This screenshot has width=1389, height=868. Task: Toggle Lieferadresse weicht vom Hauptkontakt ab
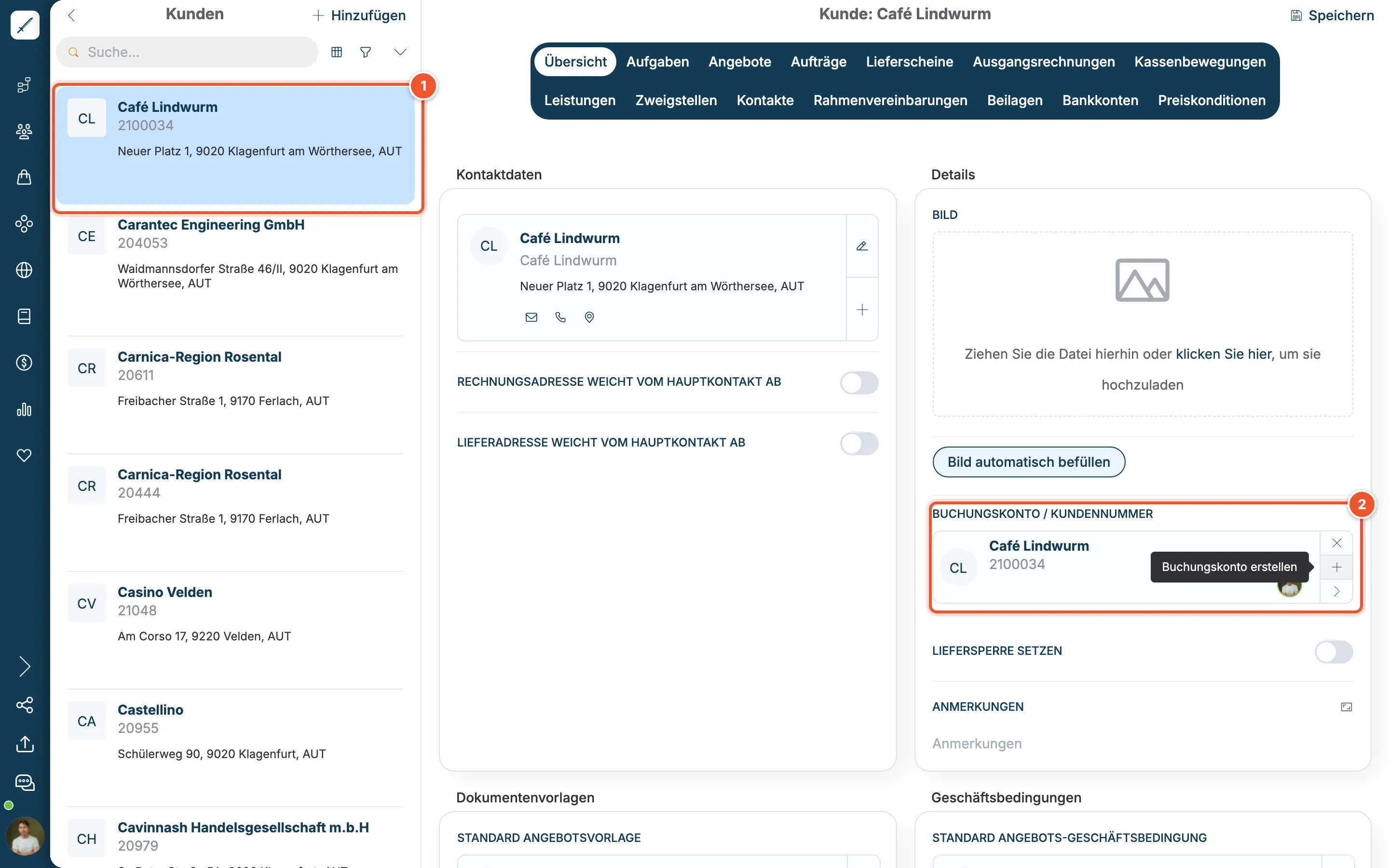pyautogui.click(x=859, y=444)
